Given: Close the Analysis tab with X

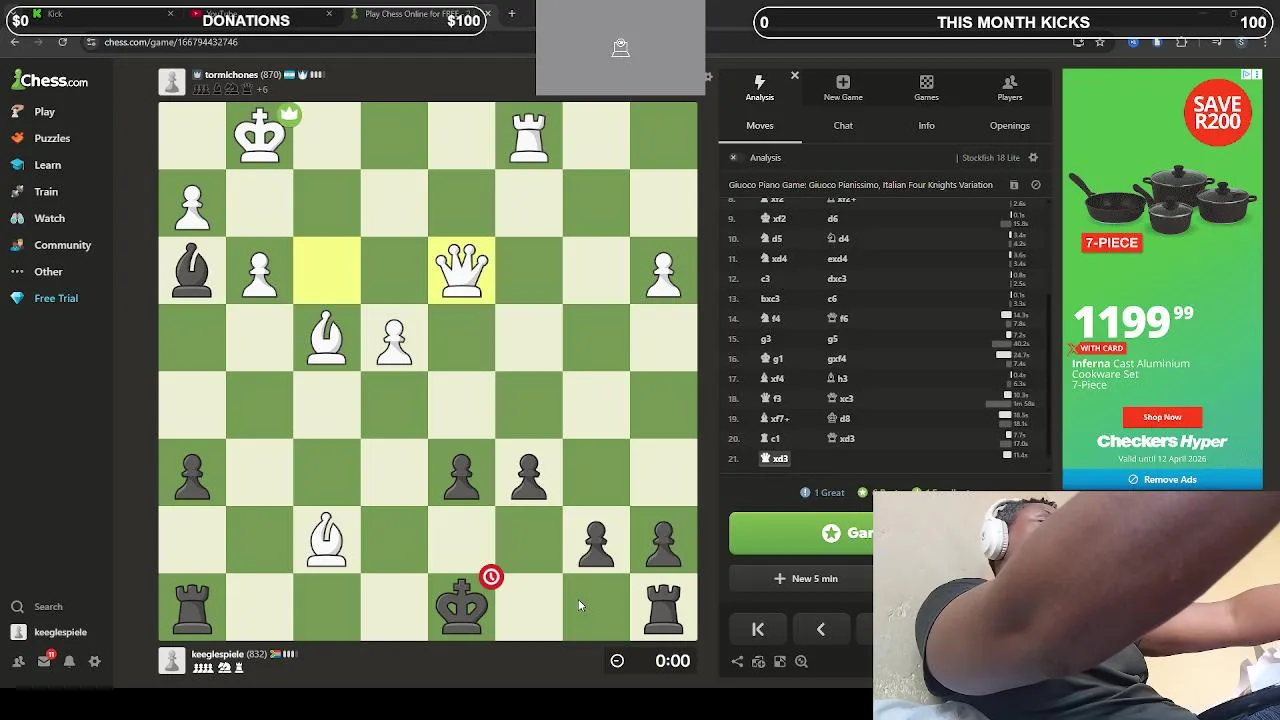Looking at the screenshot, I should click(x=795, y=76).
